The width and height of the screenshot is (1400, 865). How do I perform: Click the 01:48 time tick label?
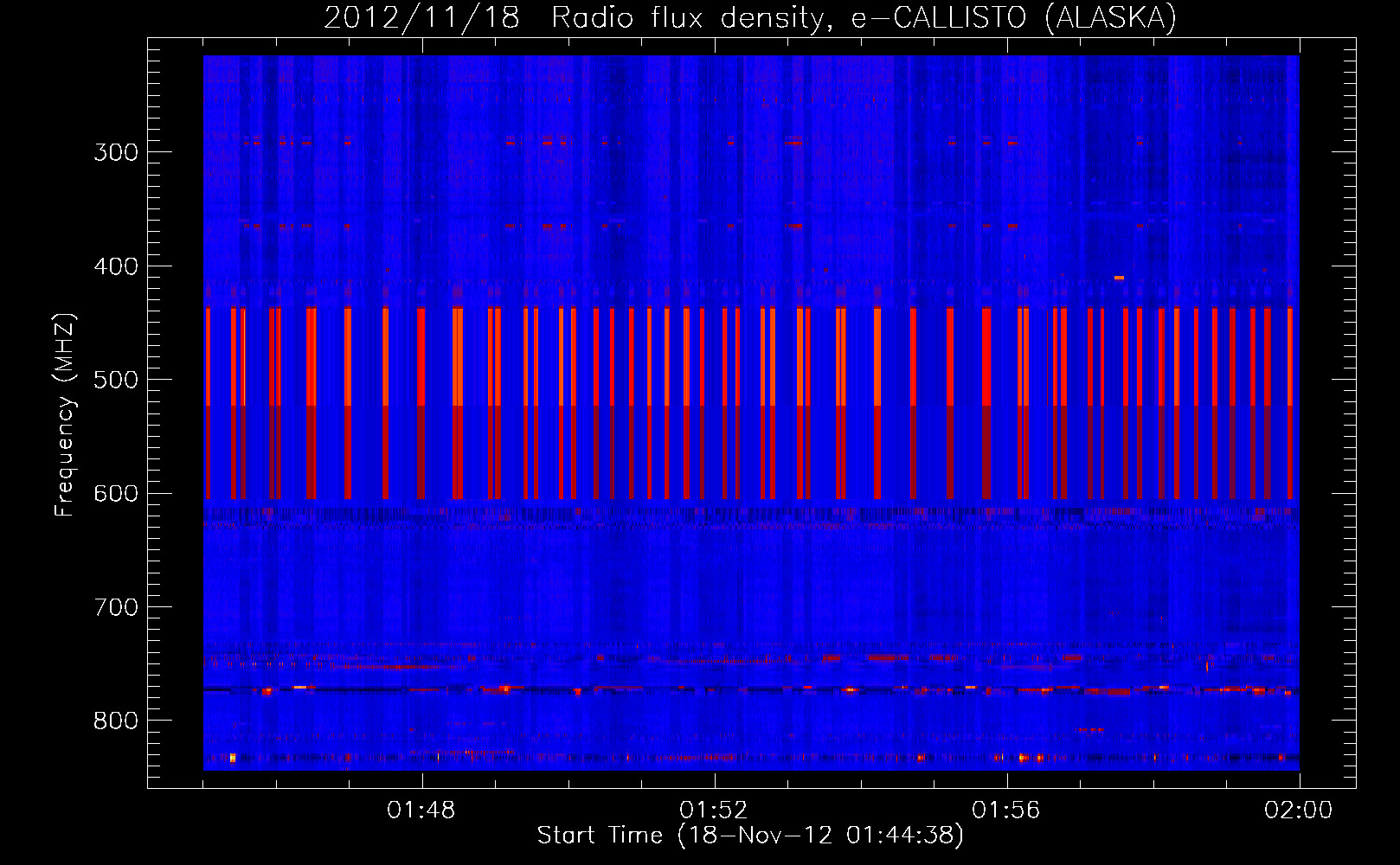click(421, 811)
